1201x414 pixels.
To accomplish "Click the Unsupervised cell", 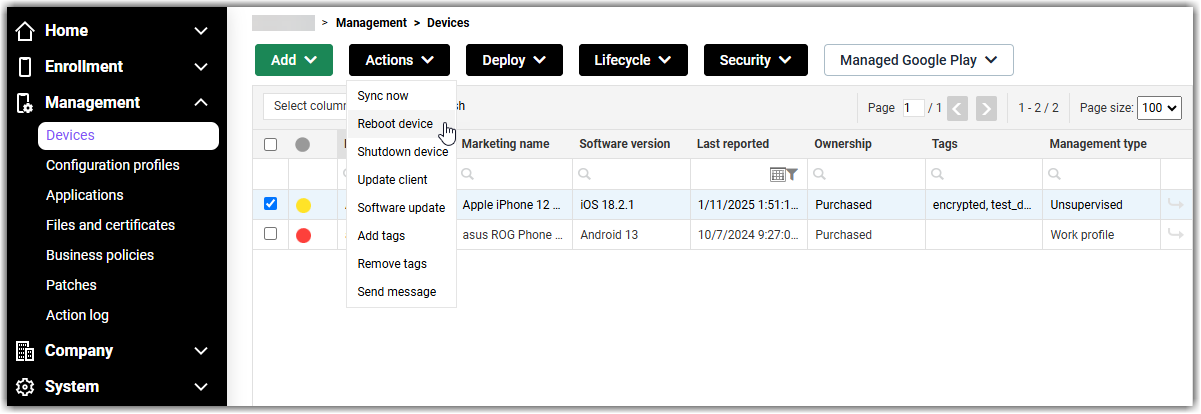I will click(x=1101, y=205).
